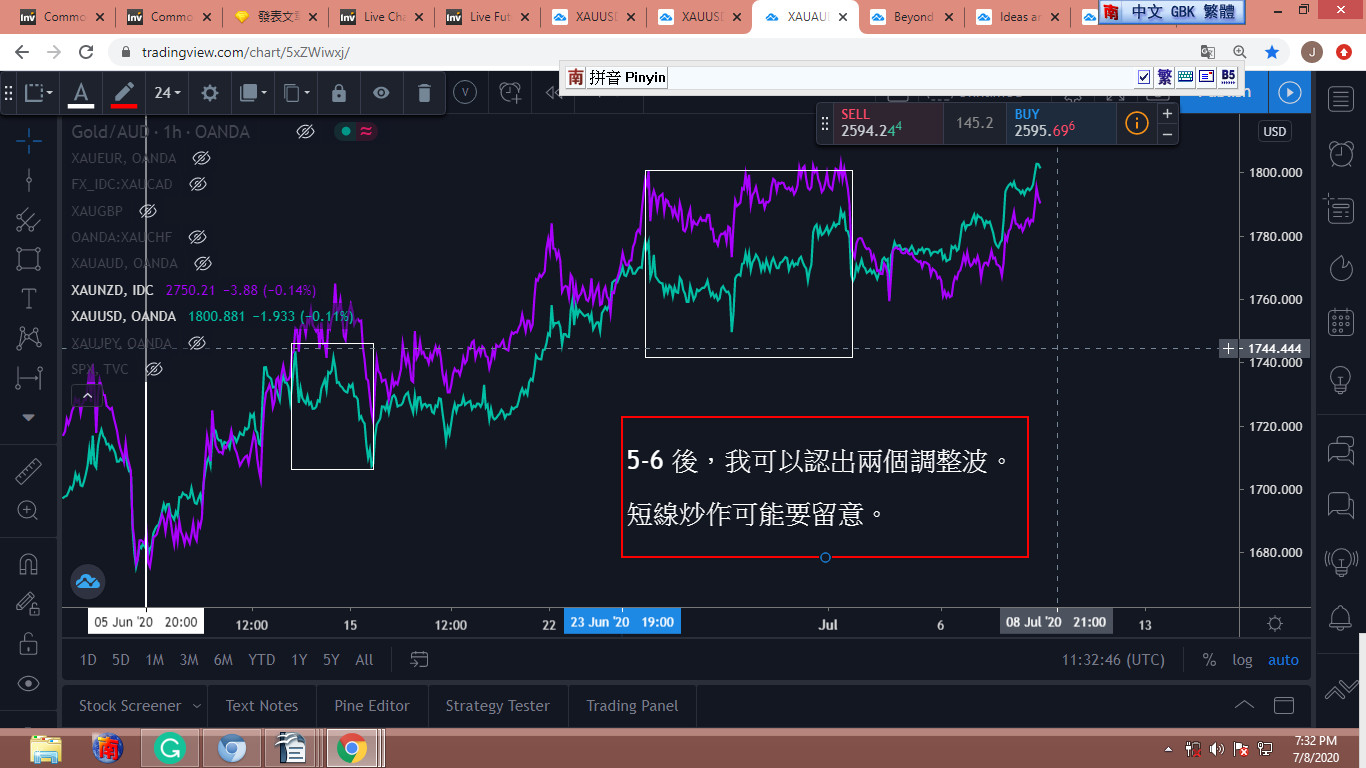Select the ruler measure tool

tap(28, 471)
